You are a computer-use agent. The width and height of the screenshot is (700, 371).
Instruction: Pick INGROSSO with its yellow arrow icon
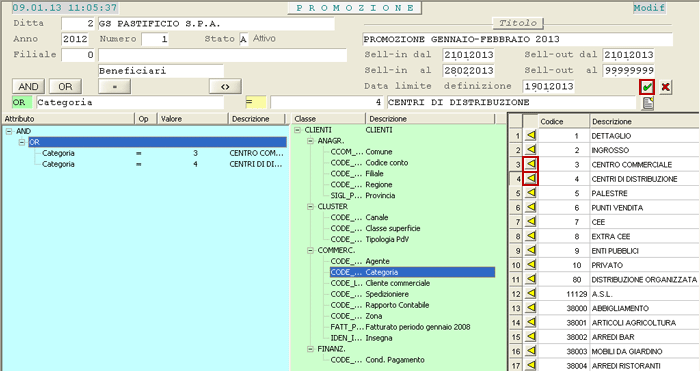pyautogui.click(x=530, y=150)
